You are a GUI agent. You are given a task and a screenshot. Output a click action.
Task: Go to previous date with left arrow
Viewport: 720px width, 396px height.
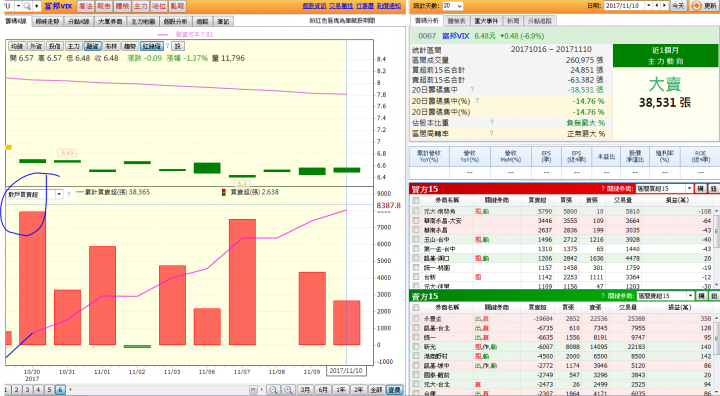click(657, 6)
